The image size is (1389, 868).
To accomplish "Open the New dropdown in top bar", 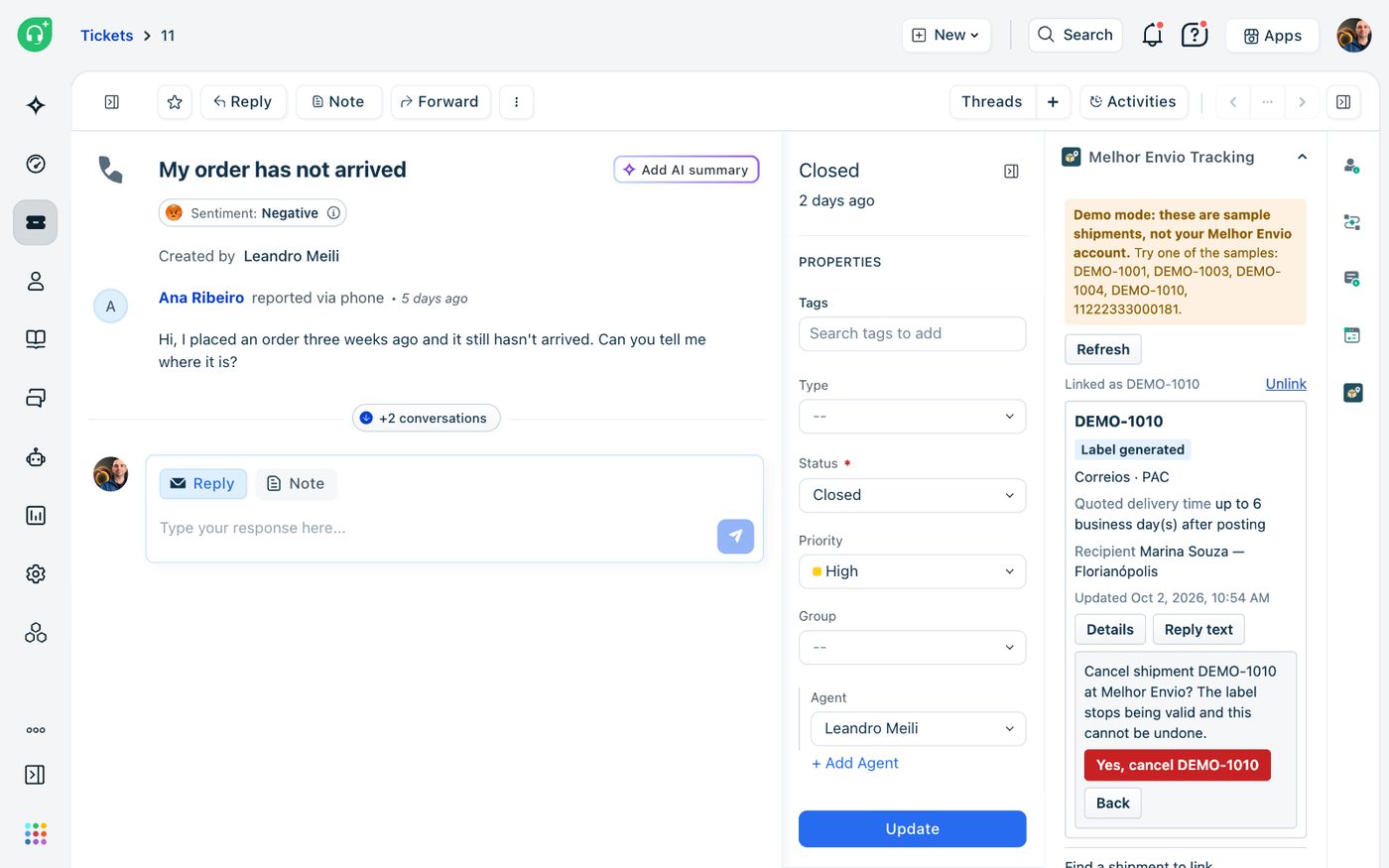I will coord(947,35).
